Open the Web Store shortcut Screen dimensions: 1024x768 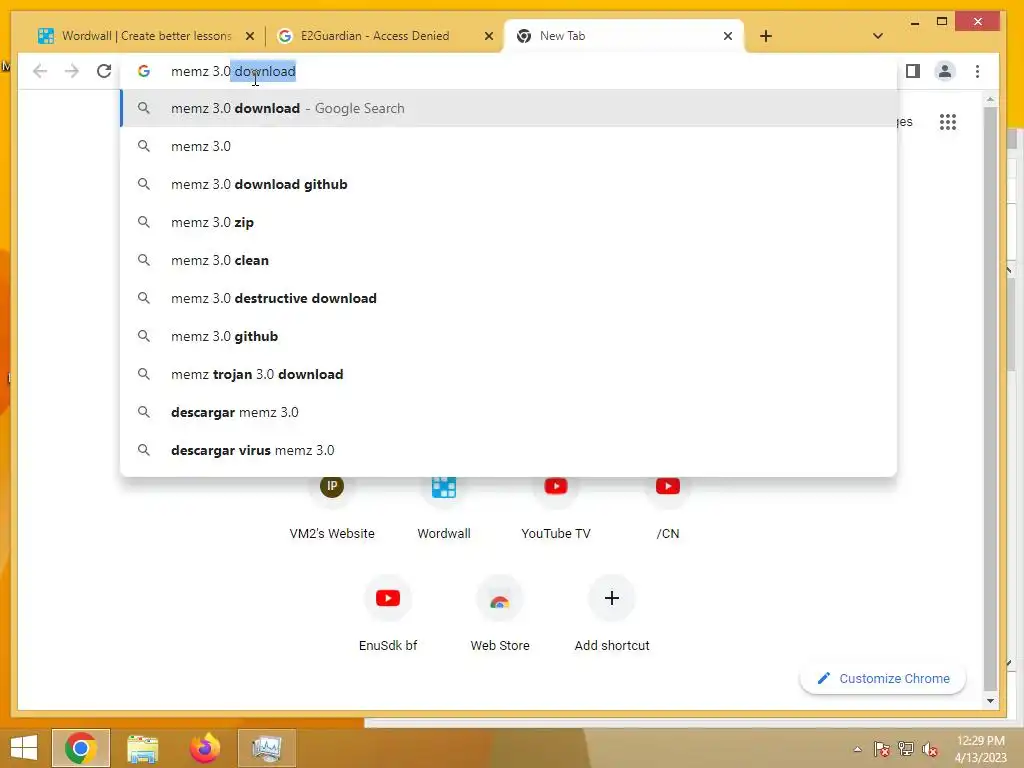point(500,614)
